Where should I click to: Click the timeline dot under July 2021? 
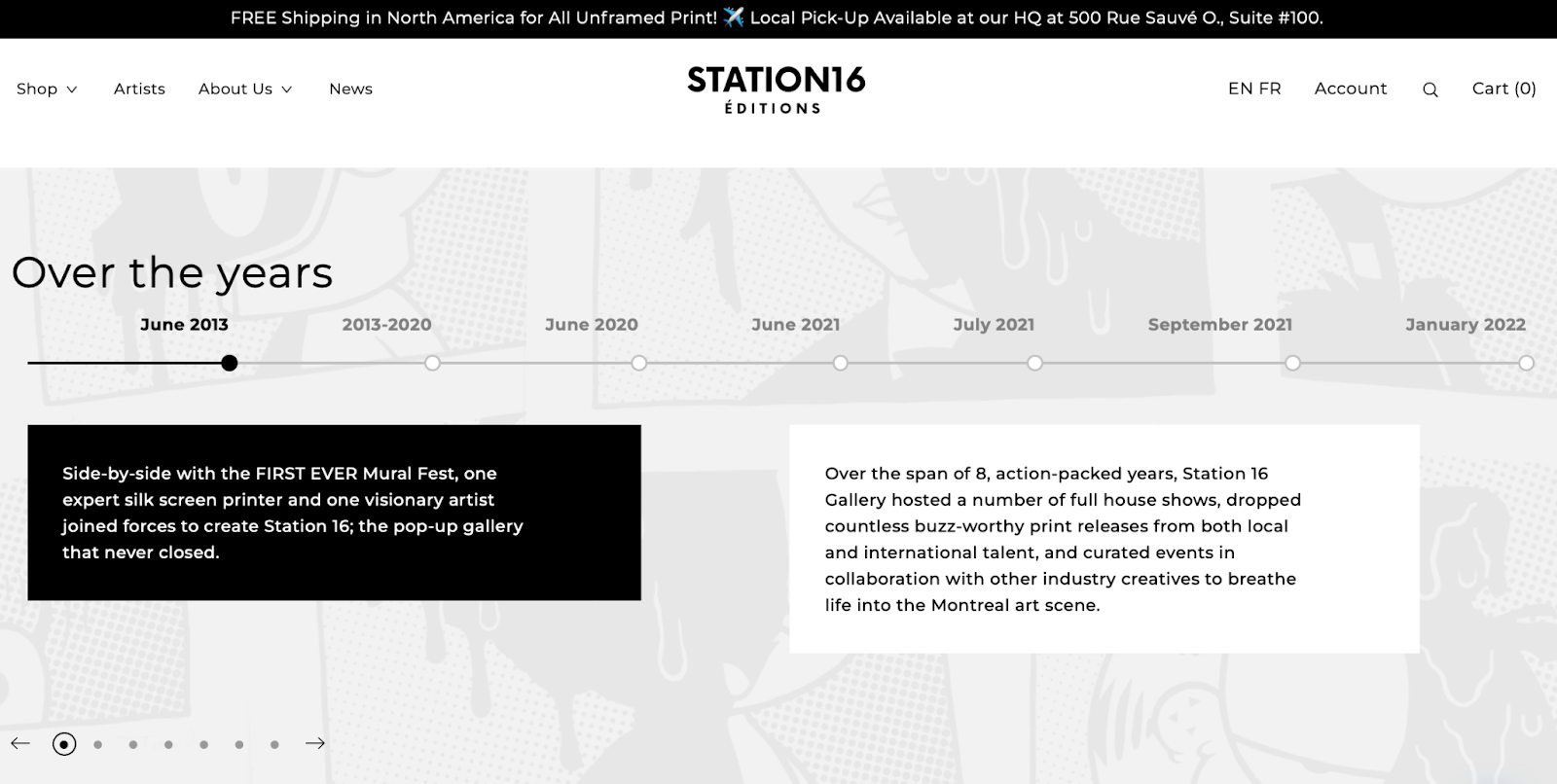pos(1034,363)
